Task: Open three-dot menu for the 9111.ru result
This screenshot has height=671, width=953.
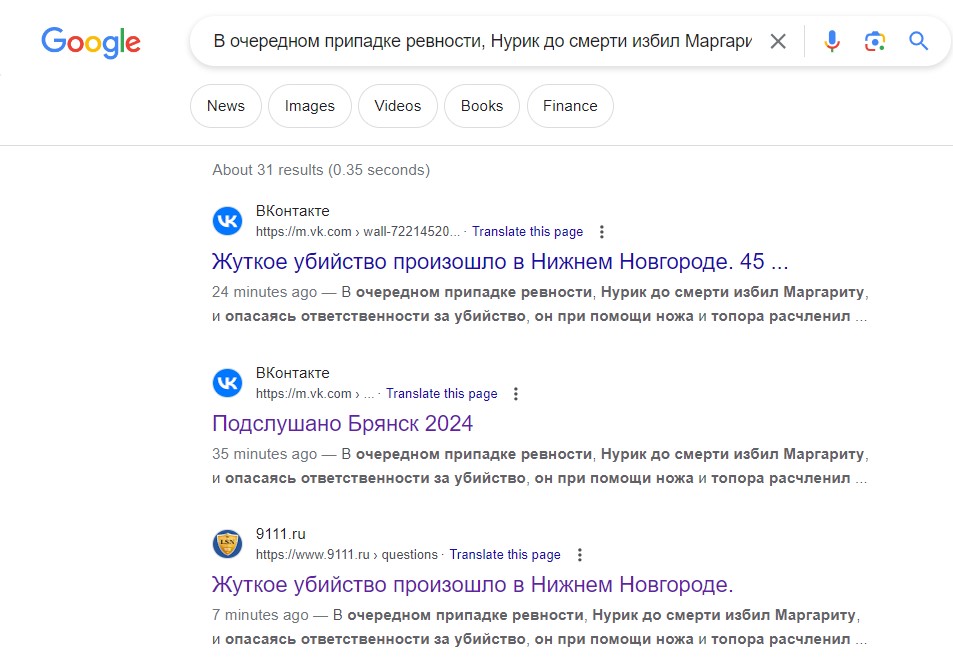Action: 580,555
